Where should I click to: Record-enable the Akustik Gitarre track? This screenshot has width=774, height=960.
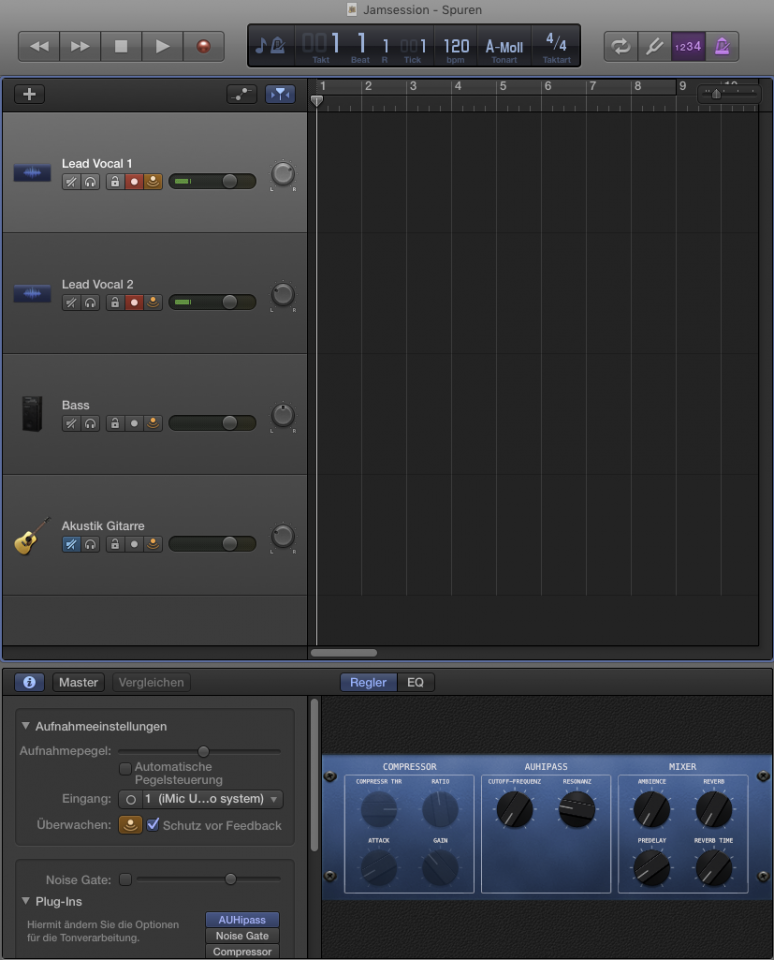pyautogui.click(x=134, y=544)
